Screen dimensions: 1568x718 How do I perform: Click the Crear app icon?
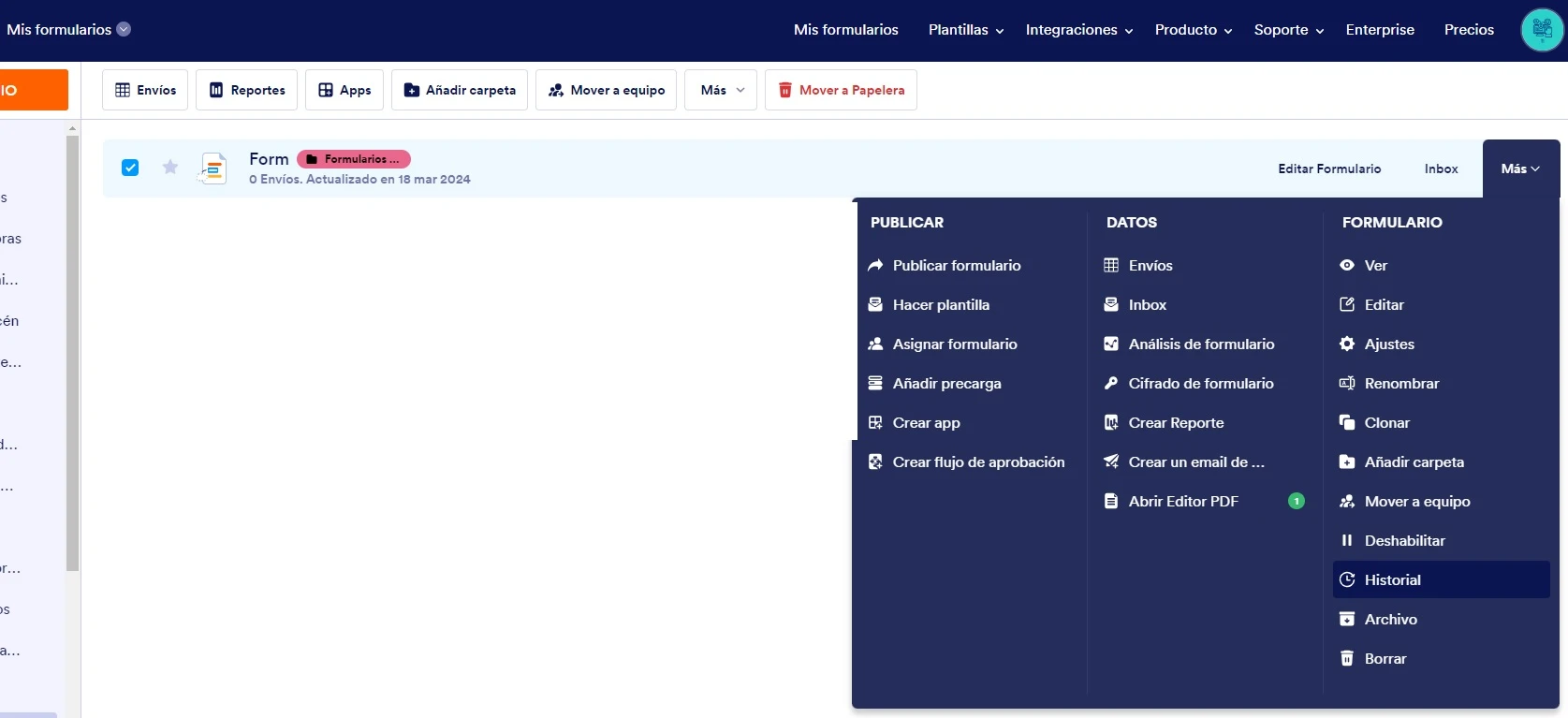875,422
